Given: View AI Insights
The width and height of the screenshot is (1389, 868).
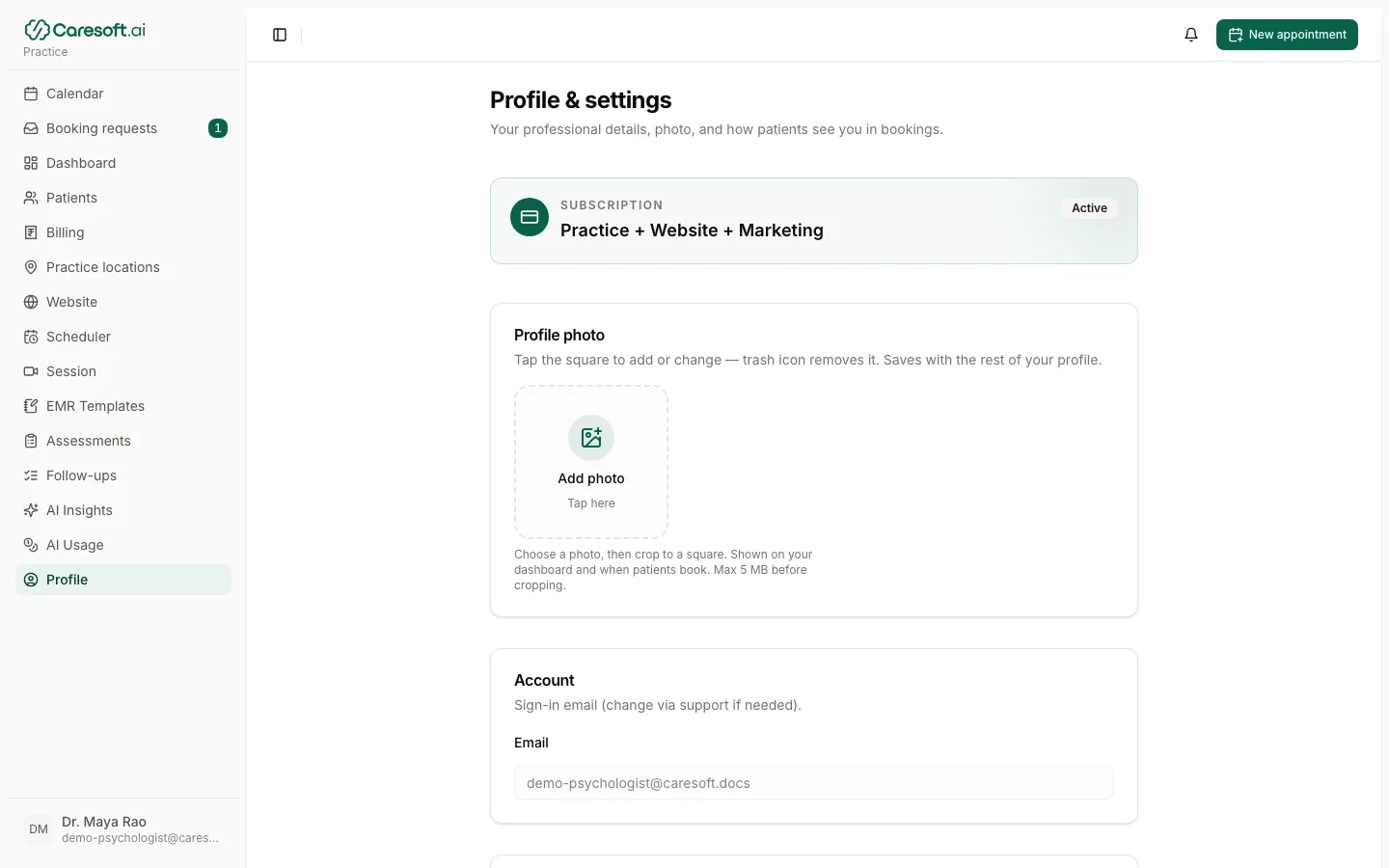Looking at the screenshot, I should tap(123, 510).
